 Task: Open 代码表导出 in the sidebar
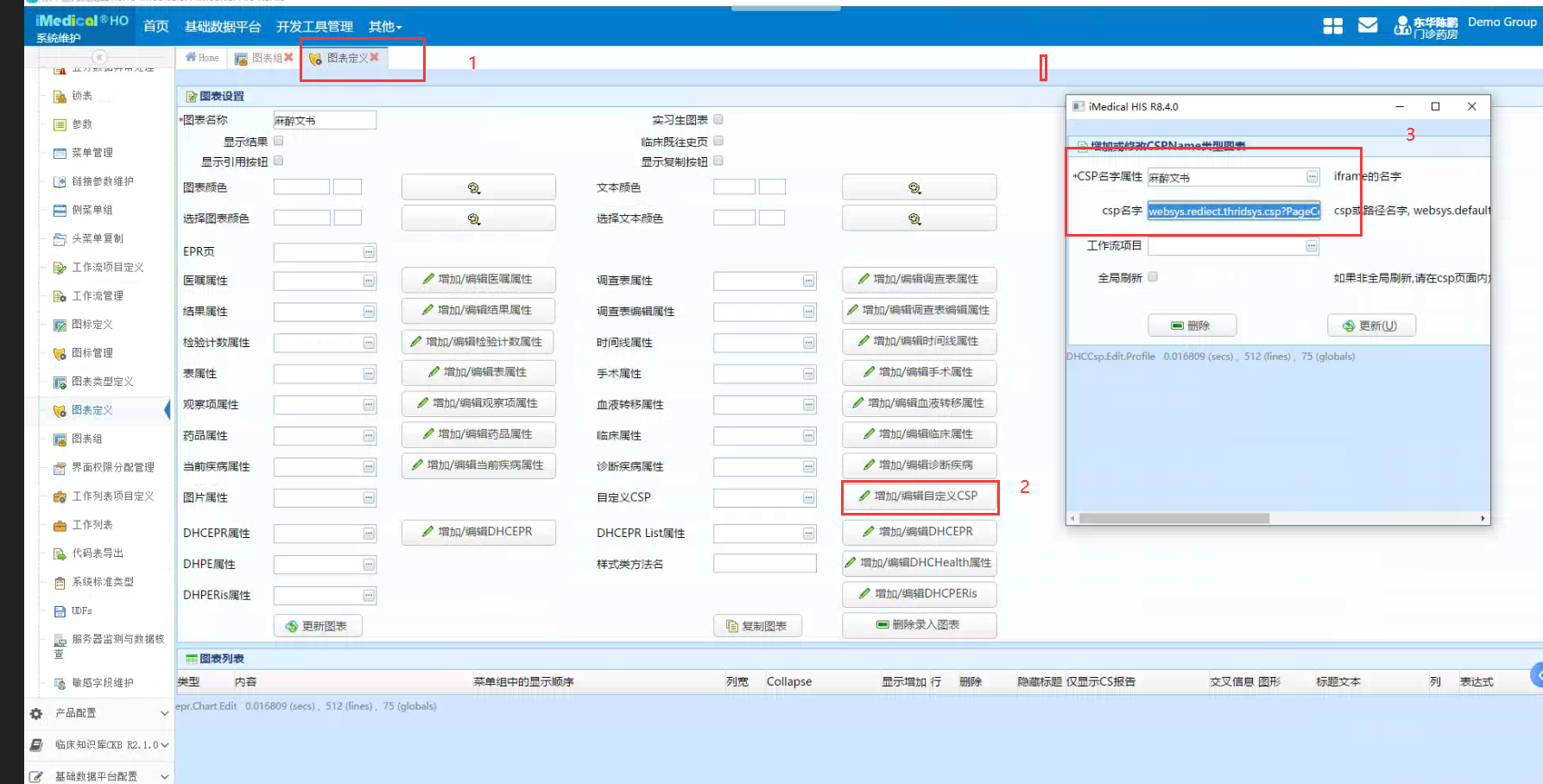point(98,553)
